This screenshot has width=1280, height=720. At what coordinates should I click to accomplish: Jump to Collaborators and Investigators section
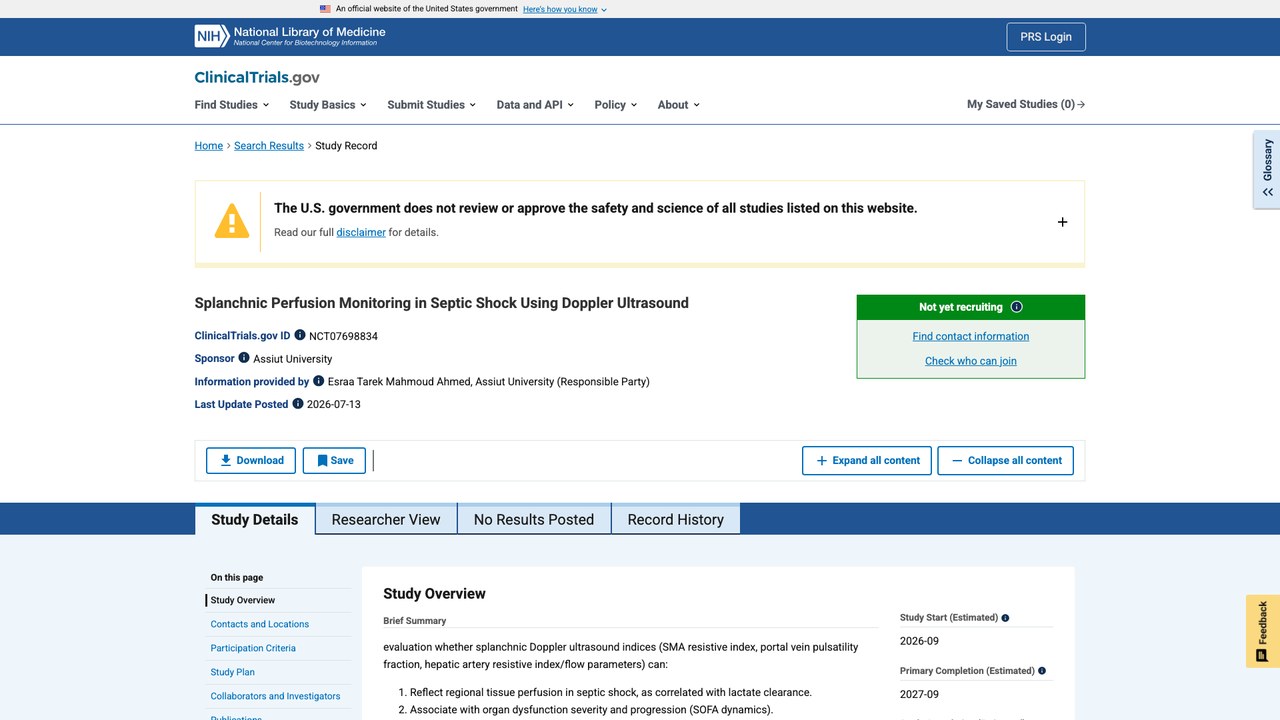[x=275, y=696]
